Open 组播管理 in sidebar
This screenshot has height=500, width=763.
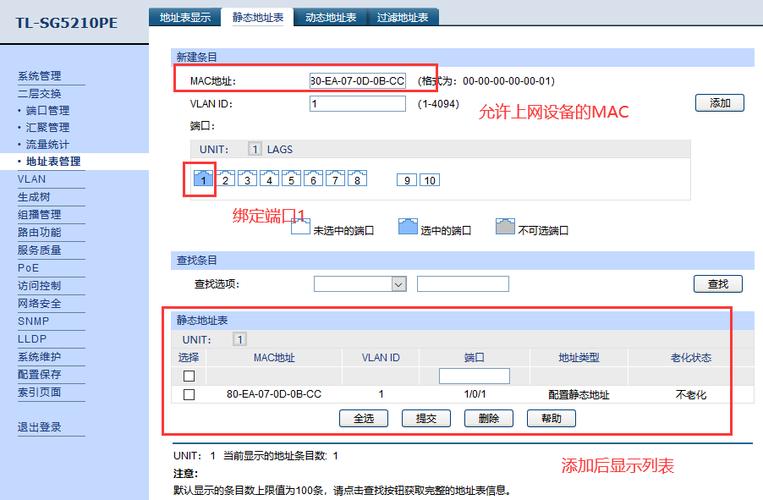[x=39, y=214]
